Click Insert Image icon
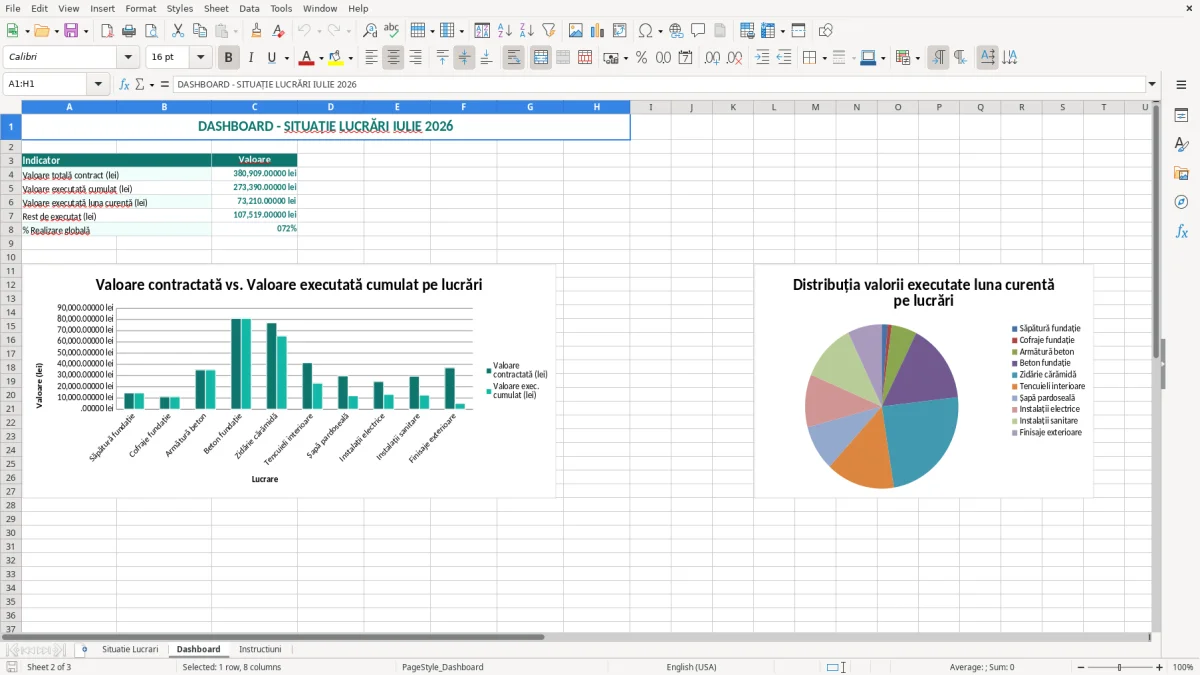Viewport: 1200px width, 675px height. click(577, 31)
